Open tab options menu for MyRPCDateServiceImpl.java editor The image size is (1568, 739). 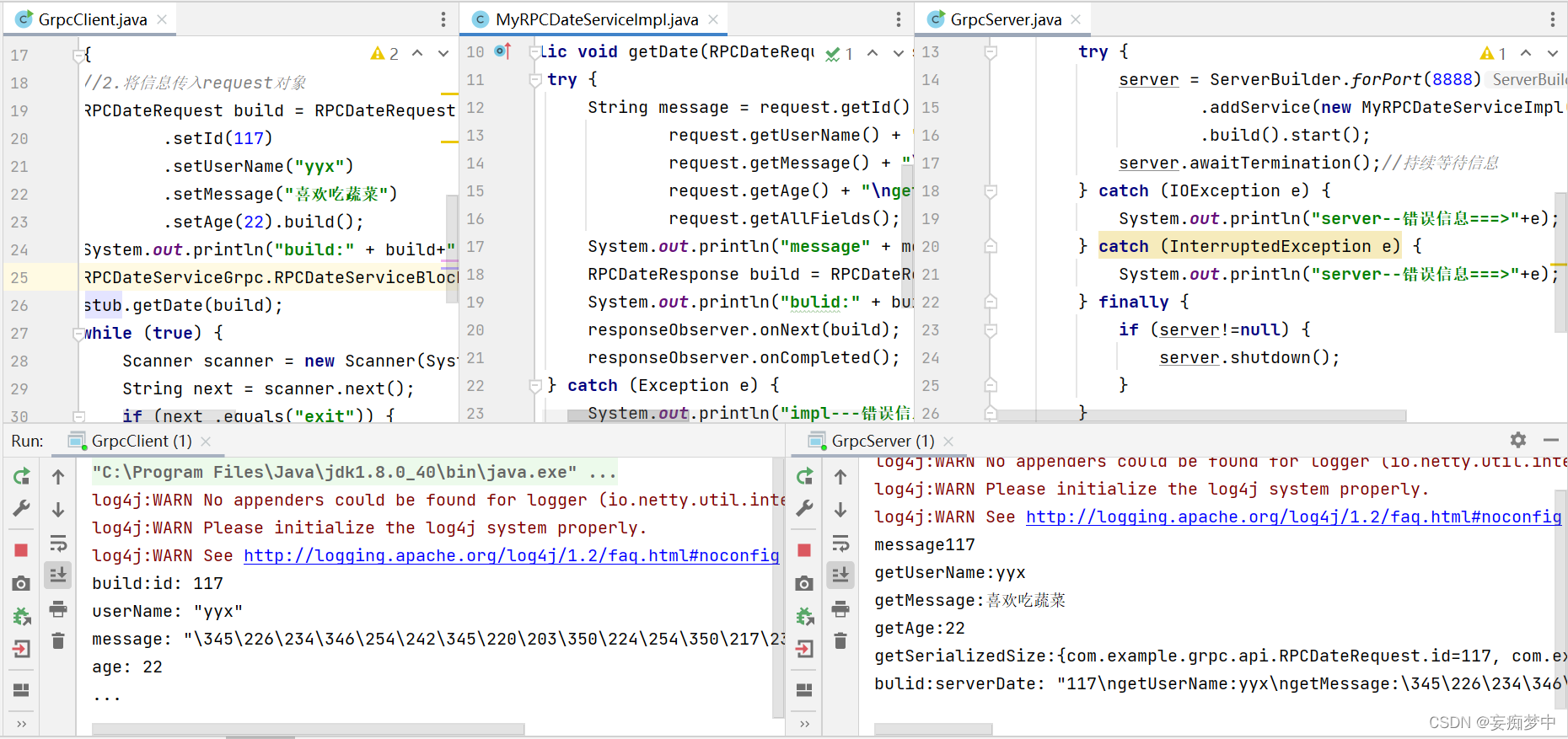click(x=899, y=19)
